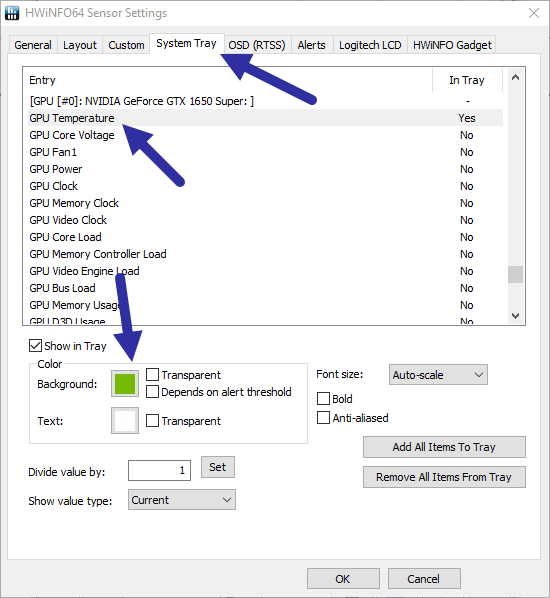550x598 pixels.
Task: Click Add All Items To Tray
Action: pos(444,447)
